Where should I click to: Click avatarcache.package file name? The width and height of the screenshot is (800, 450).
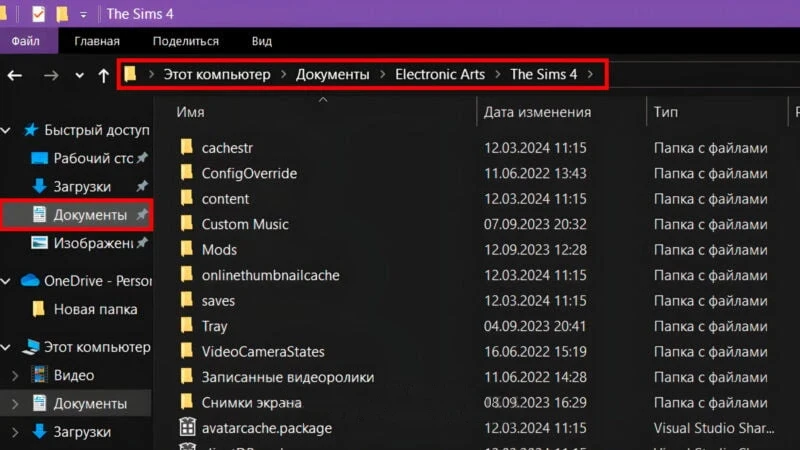point(266,429)
